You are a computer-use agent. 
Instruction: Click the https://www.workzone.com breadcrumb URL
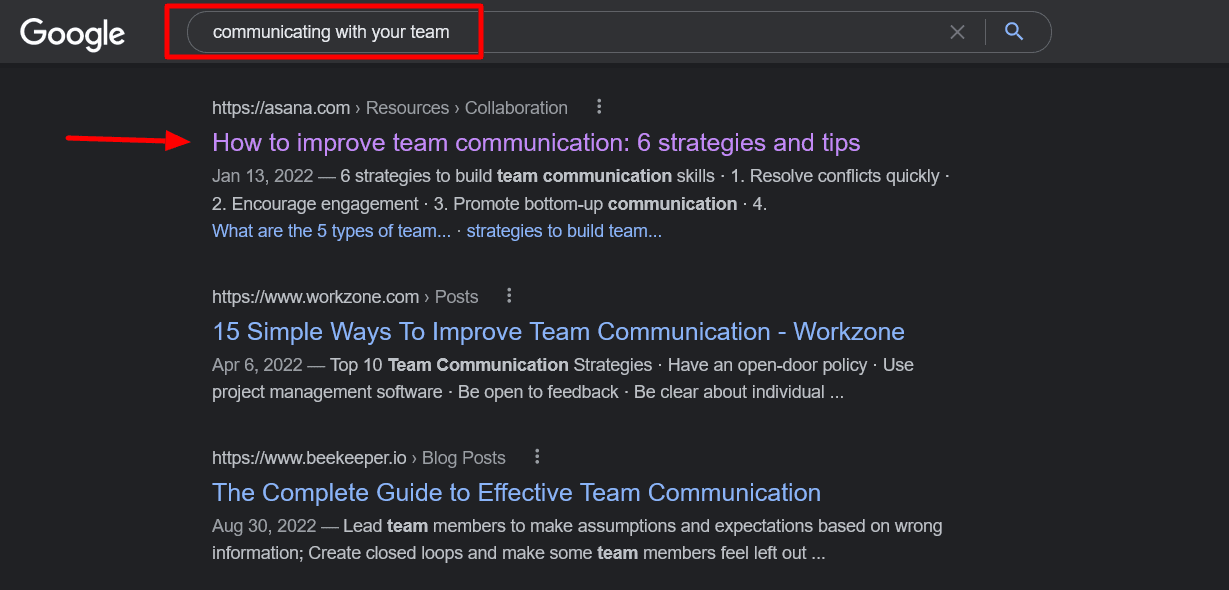tap(314, 296)
